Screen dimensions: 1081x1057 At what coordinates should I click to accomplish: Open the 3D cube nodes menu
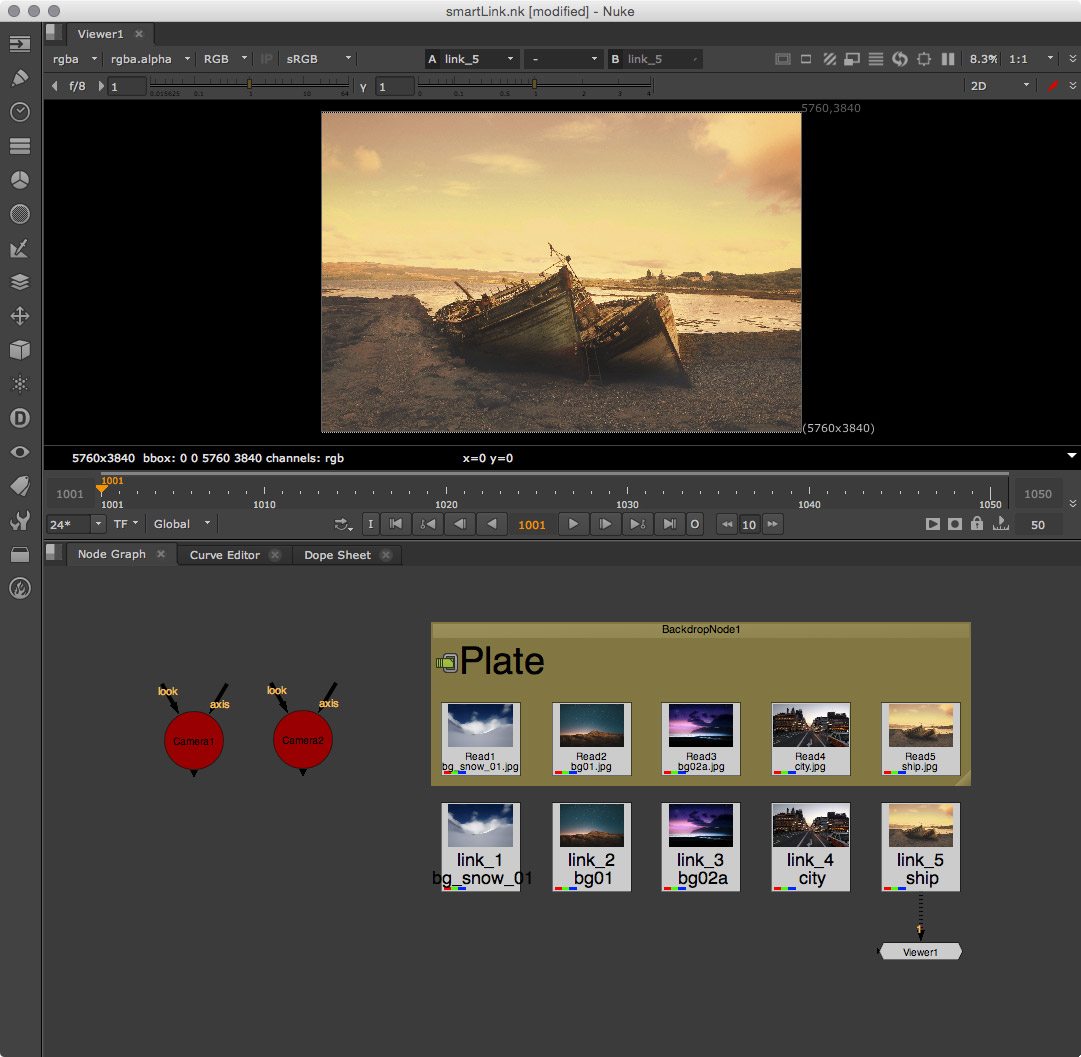point(19,350)
